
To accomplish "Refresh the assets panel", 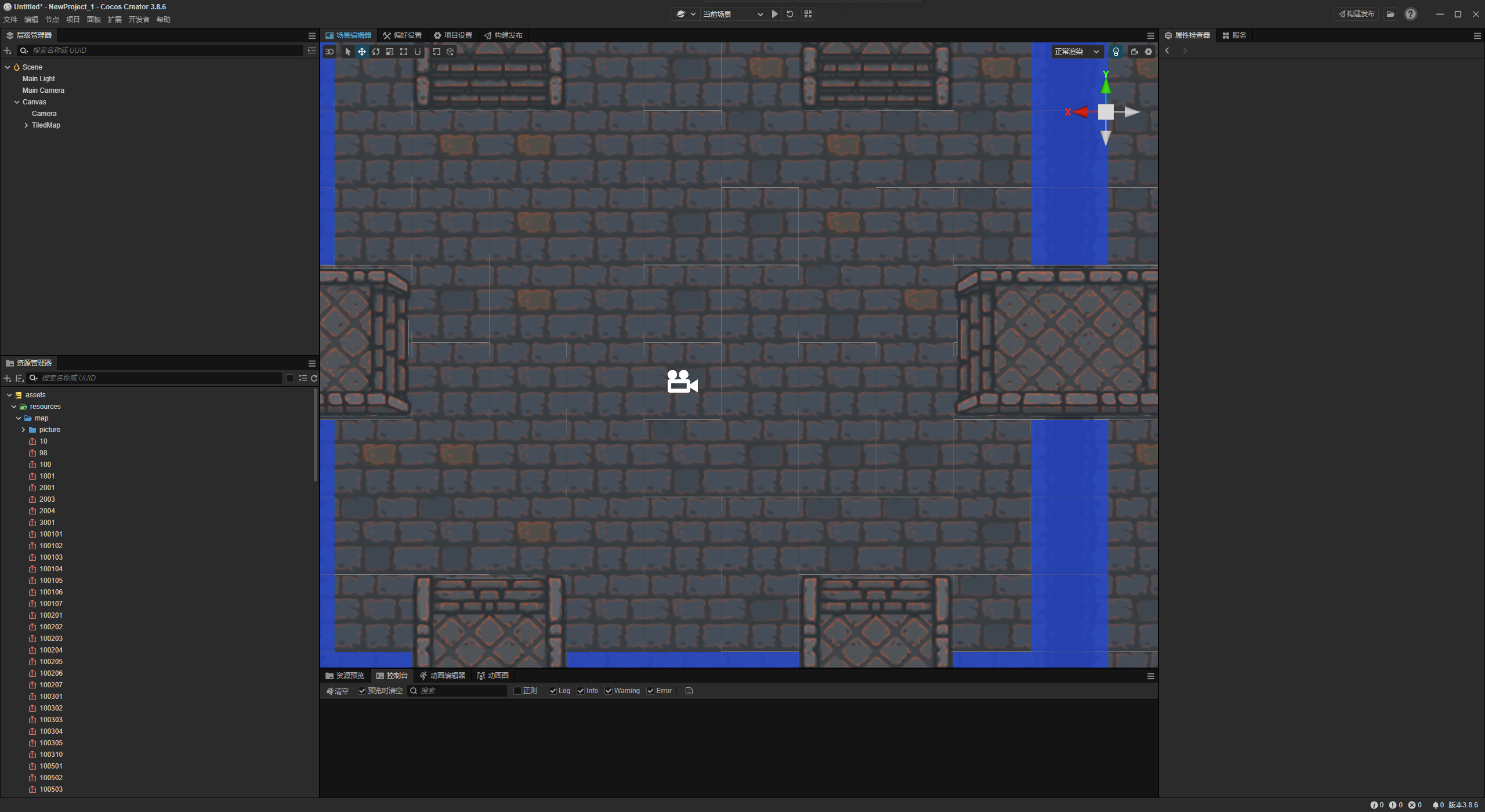I will 314,378.
